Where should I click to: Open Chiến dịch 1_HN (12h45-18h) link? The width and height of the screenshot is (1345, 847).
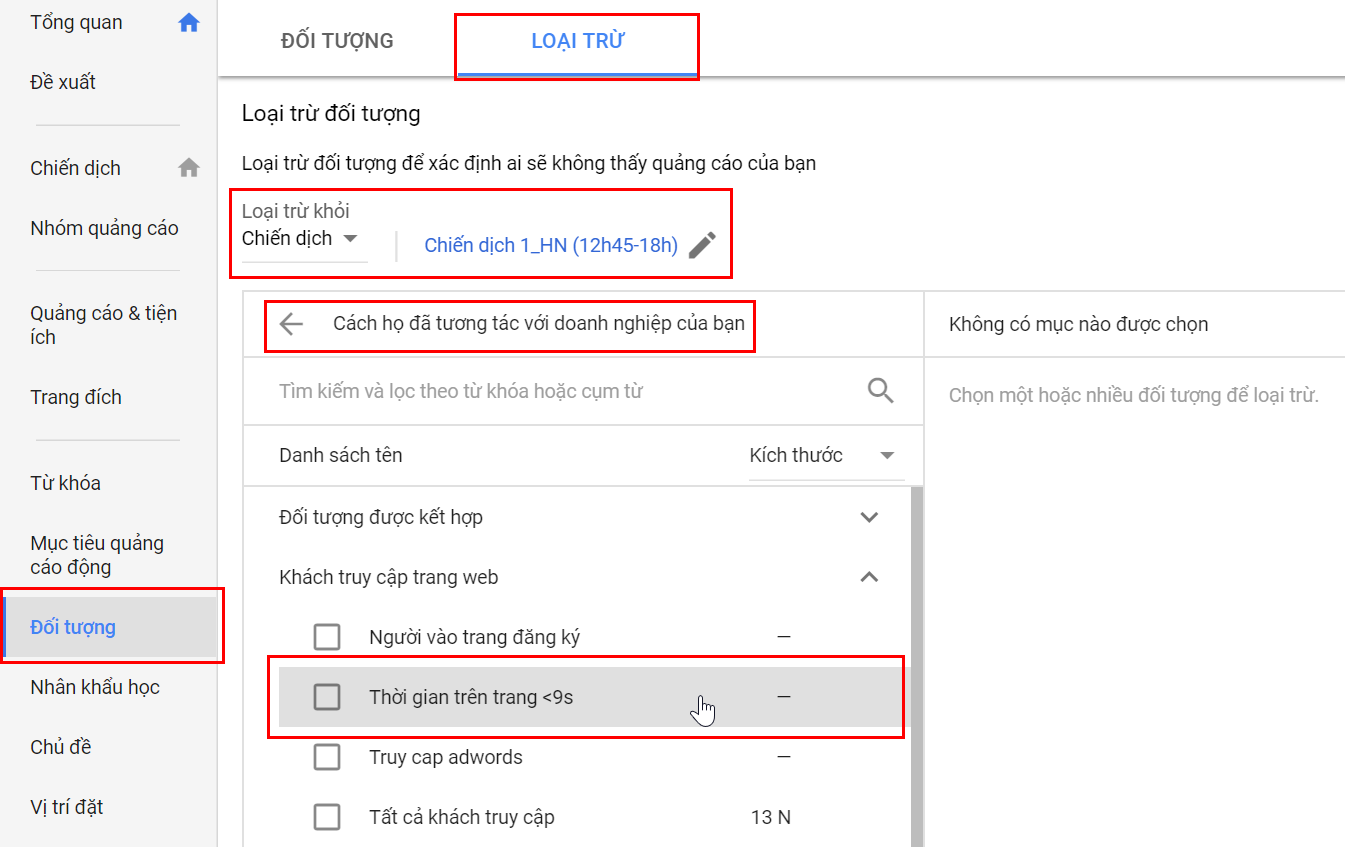click(551, 246)
